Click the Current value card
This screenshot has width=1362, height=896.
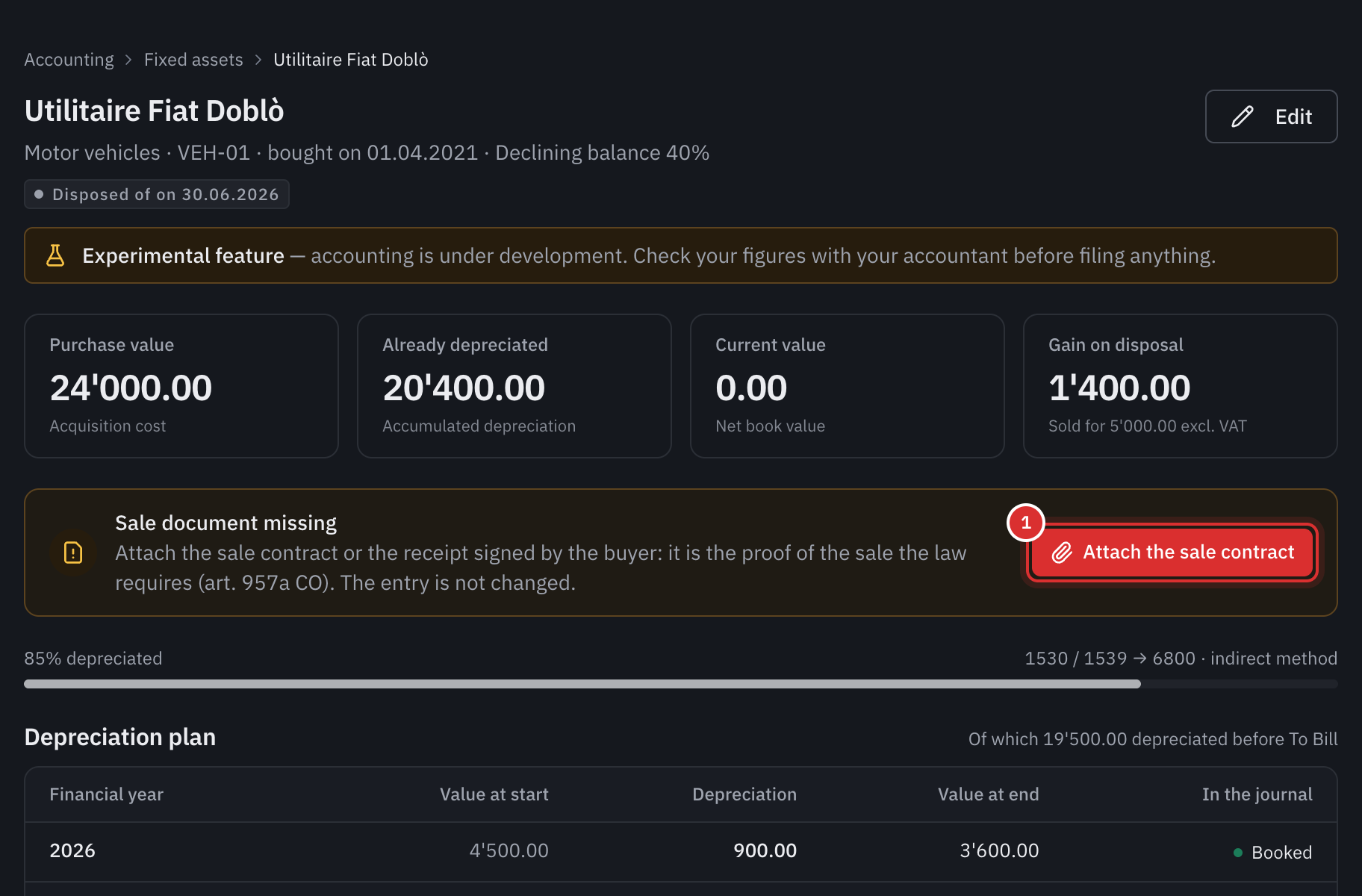click(848, 386)
